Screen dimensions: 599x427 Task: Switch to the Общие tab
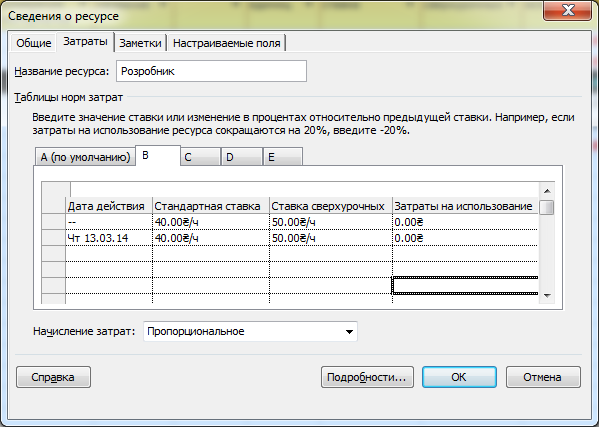tap(34, 43)
